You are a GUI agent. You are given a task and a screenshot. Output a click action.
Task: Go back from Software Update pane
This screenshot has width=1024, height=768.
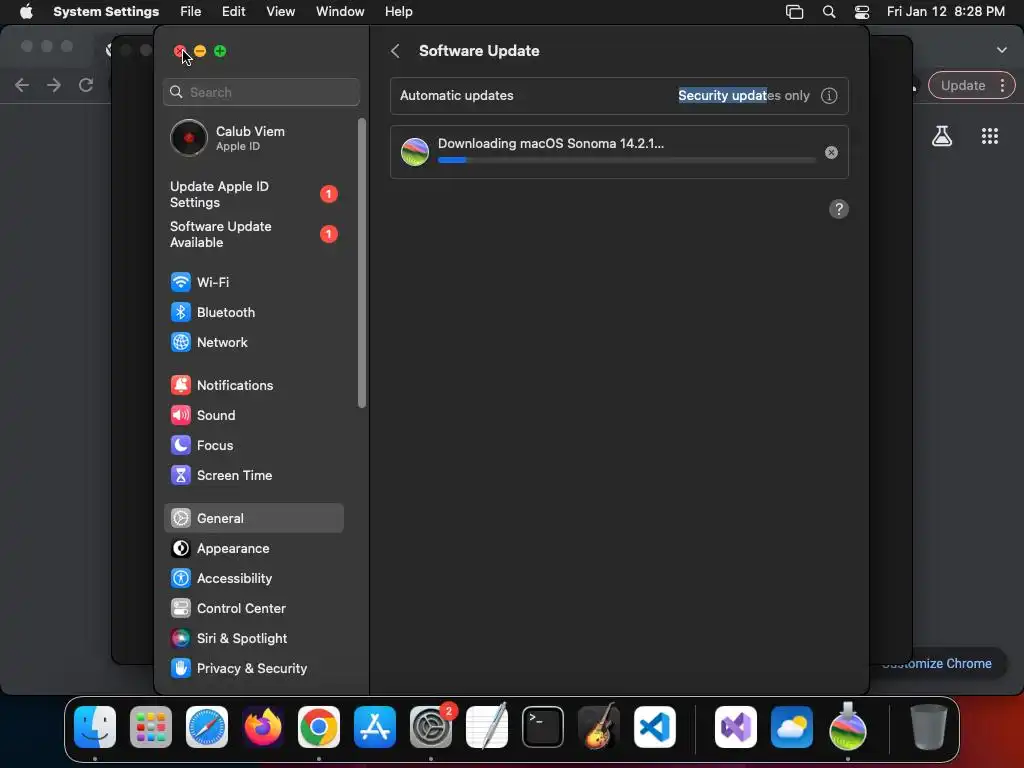click(x=395, y=51)
